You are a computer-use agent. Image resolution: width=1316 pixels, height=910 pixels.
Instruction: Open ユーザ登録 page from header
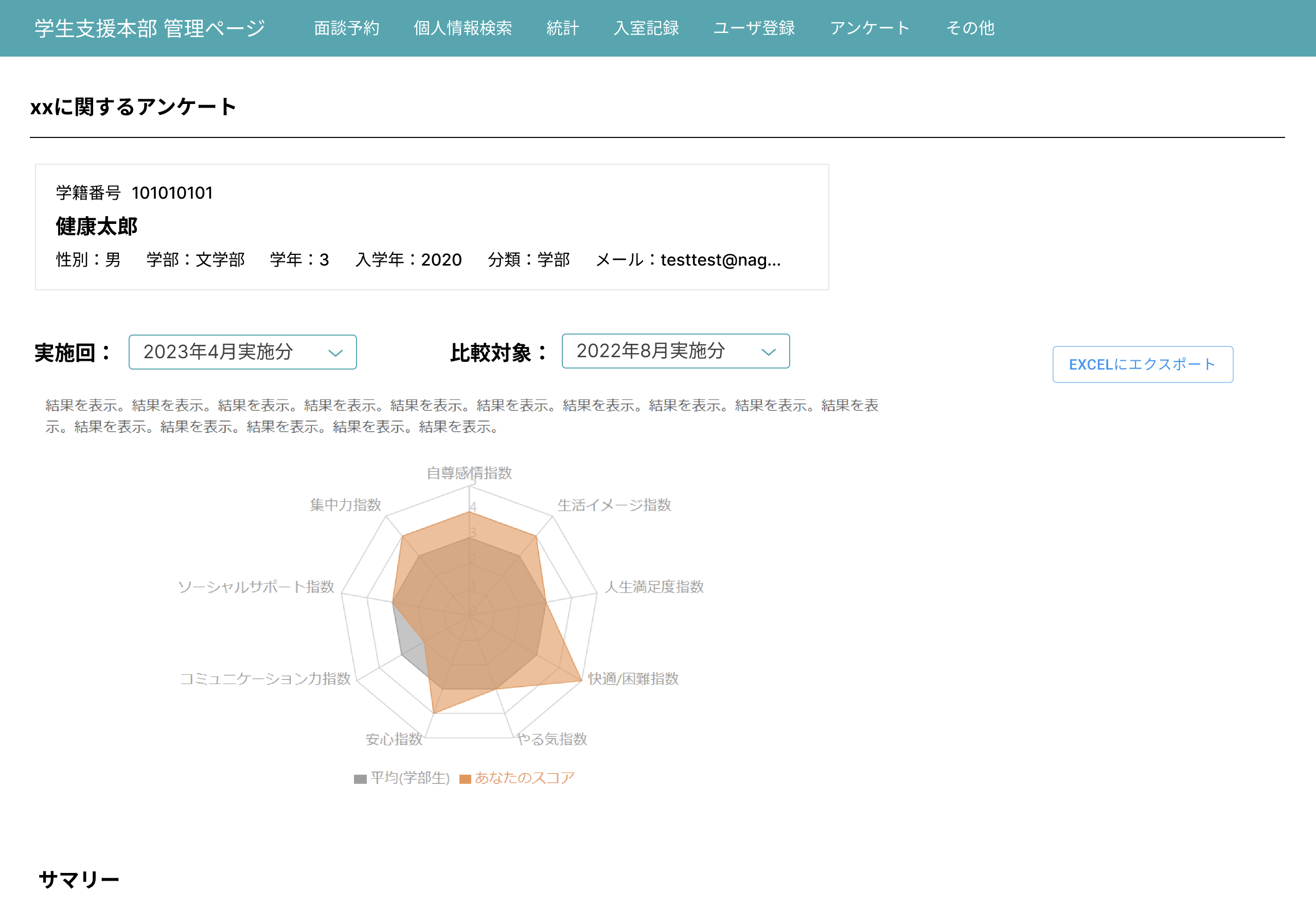point(754,28)
